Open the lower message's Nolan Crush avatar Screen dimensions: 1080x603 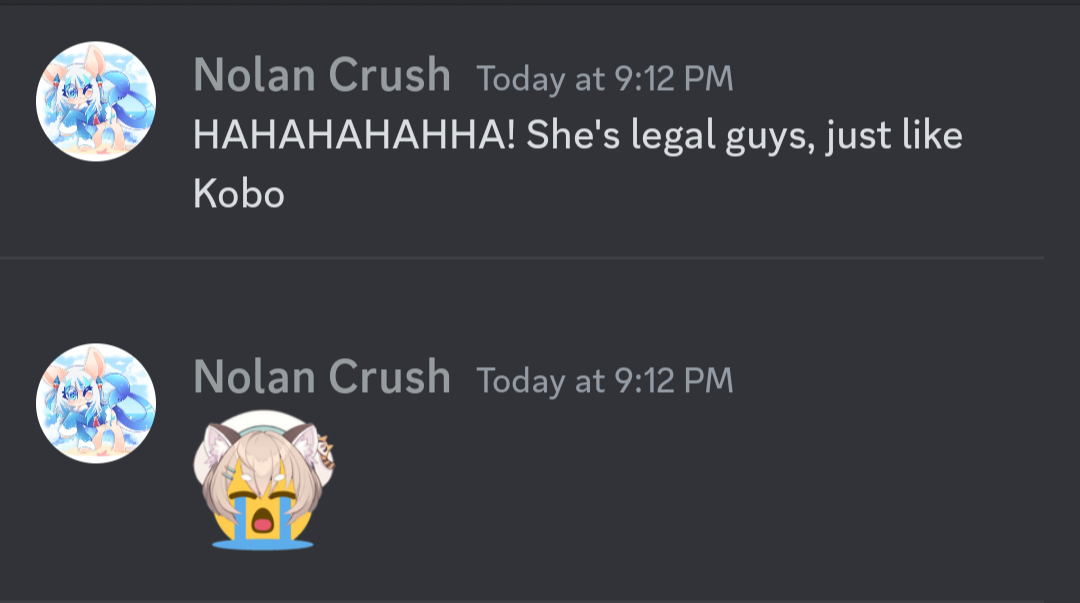[x=96, y=403]
